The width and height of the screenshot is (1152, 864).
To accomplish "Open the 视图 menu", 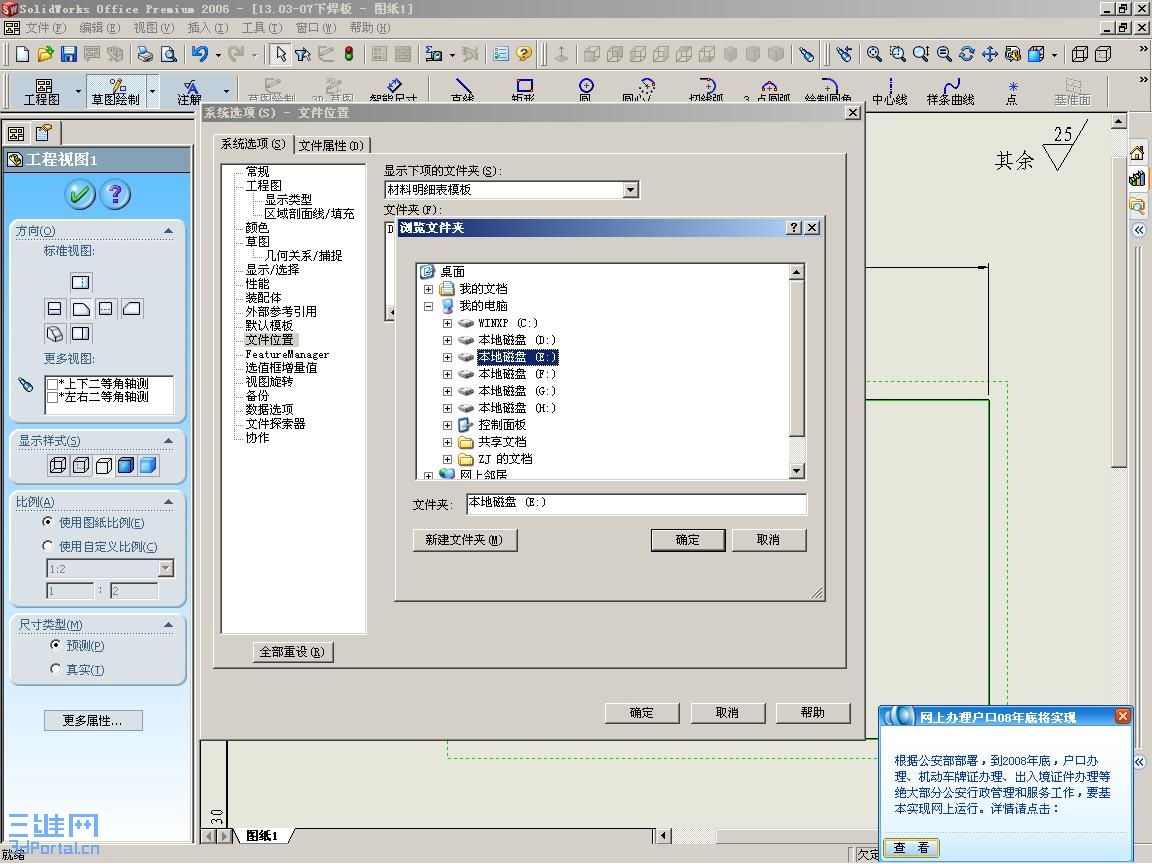I will [x=154, y=28].
